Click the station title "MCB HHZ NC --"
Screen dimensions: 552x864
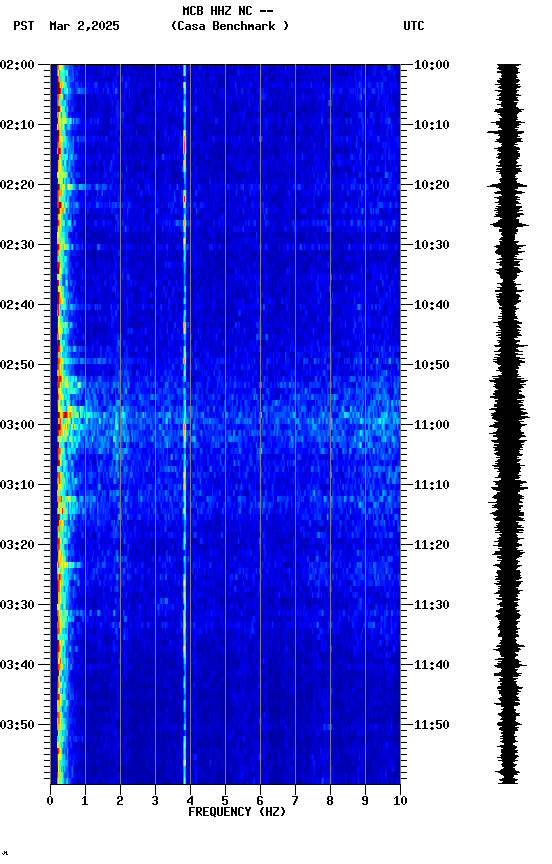coord(228,11)
